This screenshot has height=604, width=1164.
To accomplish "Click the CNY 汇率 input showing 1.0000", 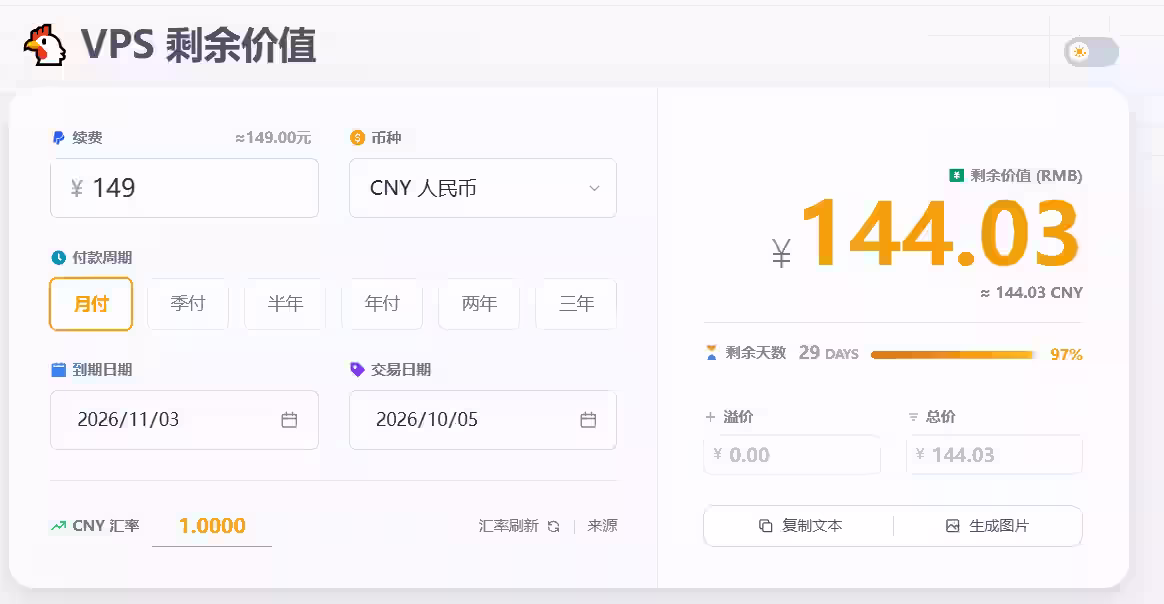I will [x=212, y=526].
